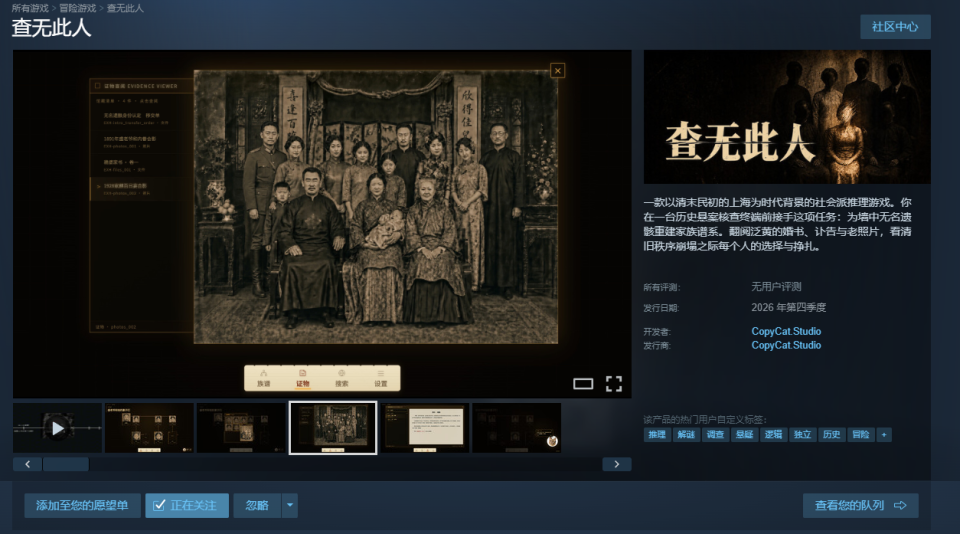Open the publisher CopyCat.Studio link

coord(786,345)
